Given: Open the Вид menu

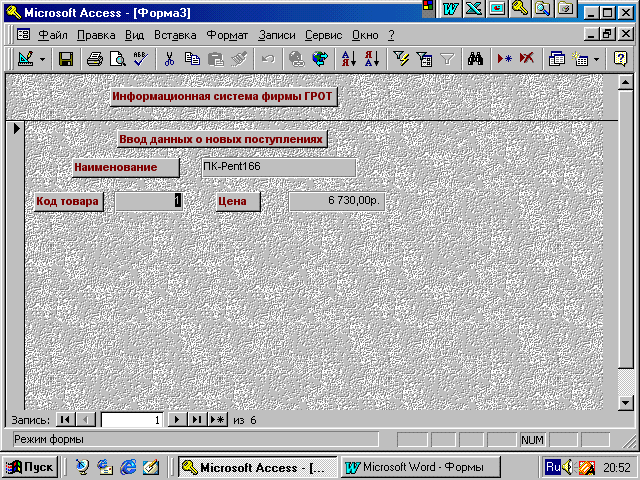Looking at the screenshot, I should [134, 36].
